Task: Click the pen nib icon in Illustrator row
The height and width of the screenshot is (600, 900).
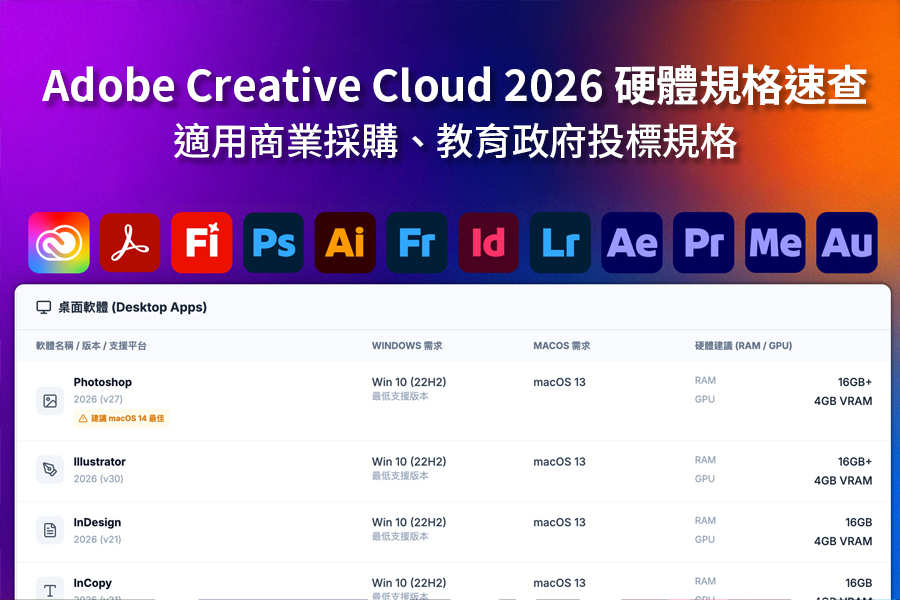Action: (x=50, y=470)
